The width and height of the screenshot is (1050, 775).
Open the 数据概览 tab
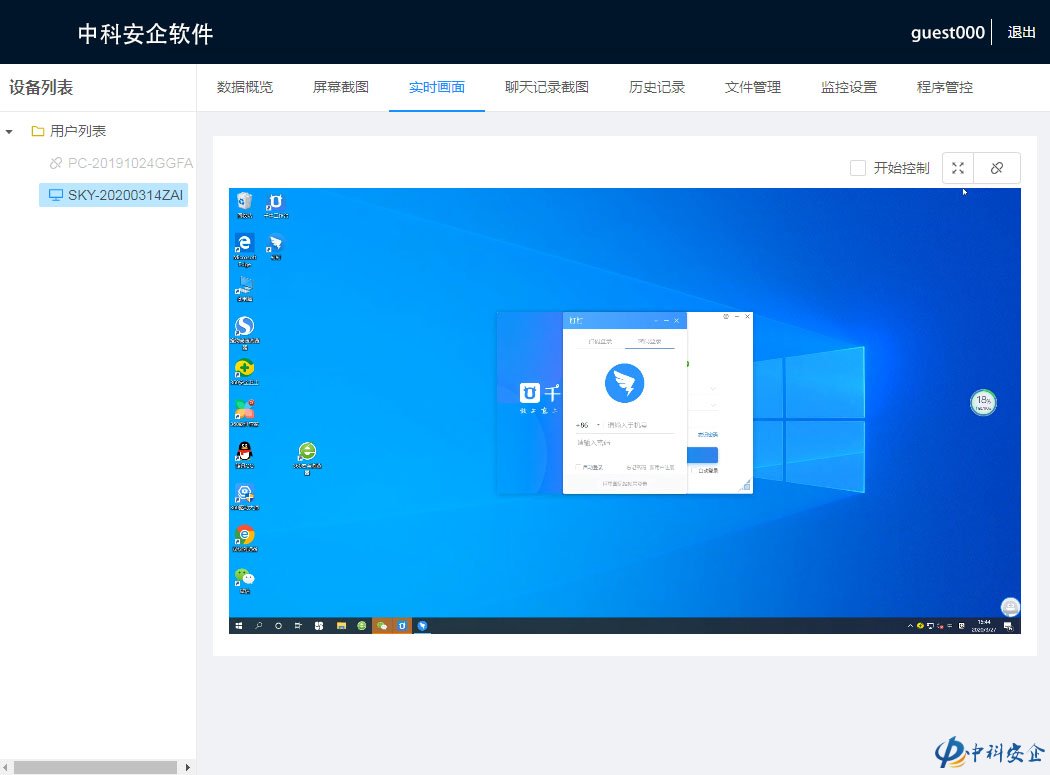244,87
